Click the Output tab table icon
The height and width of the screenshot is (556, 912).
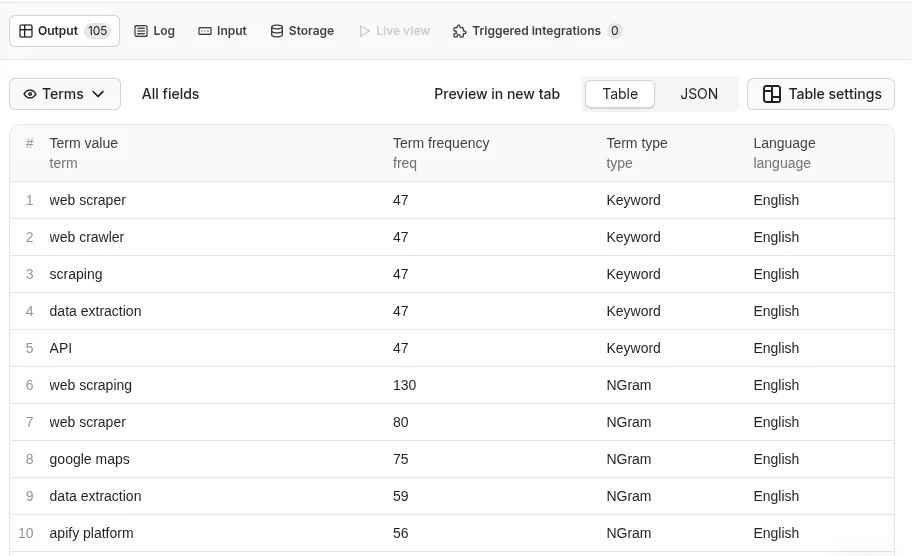26,31
